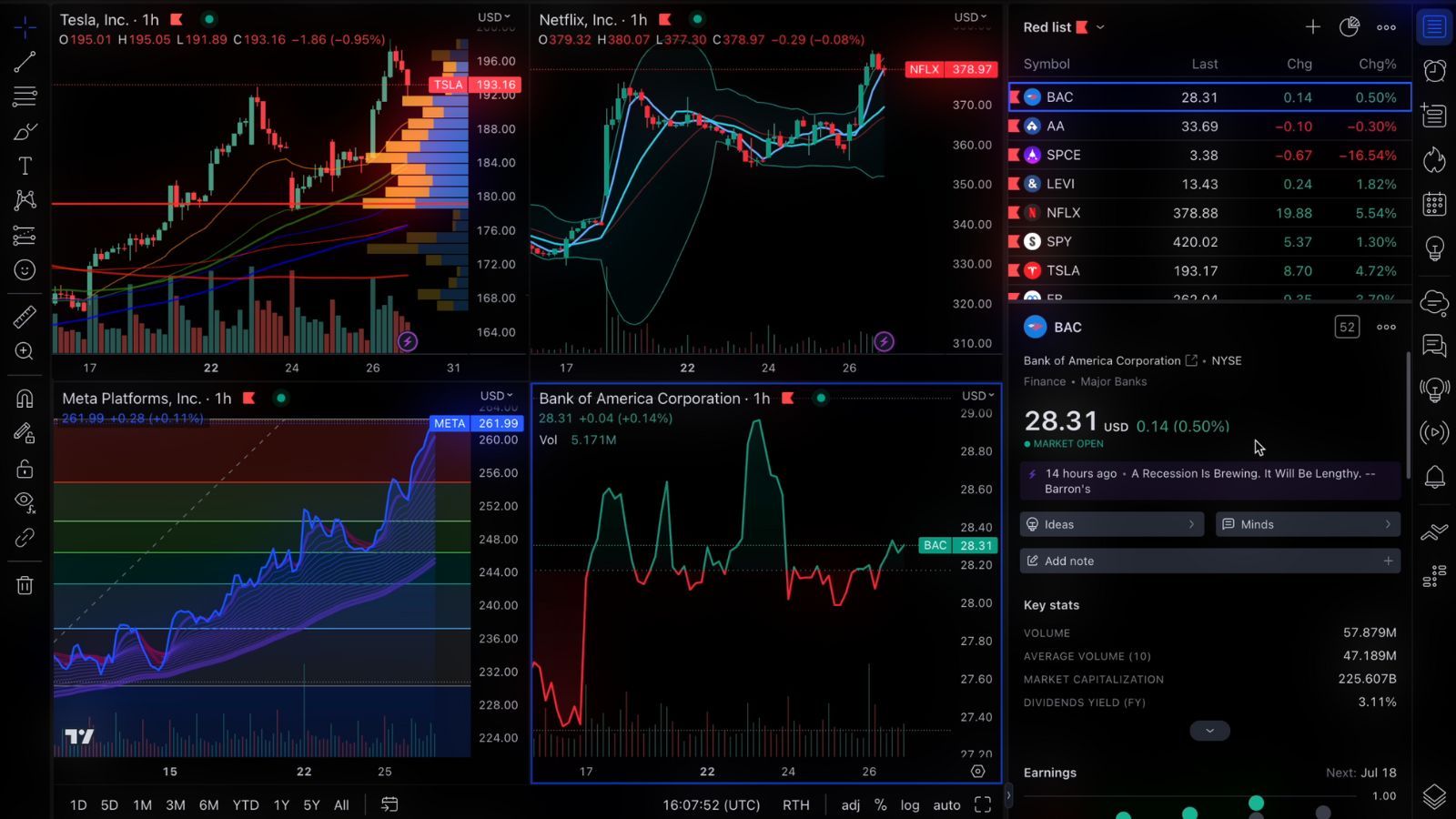The height and width of the screenshot is (819, 1456).
Task: Open the object tree layers icon
Action: (x=1434, y=796)
